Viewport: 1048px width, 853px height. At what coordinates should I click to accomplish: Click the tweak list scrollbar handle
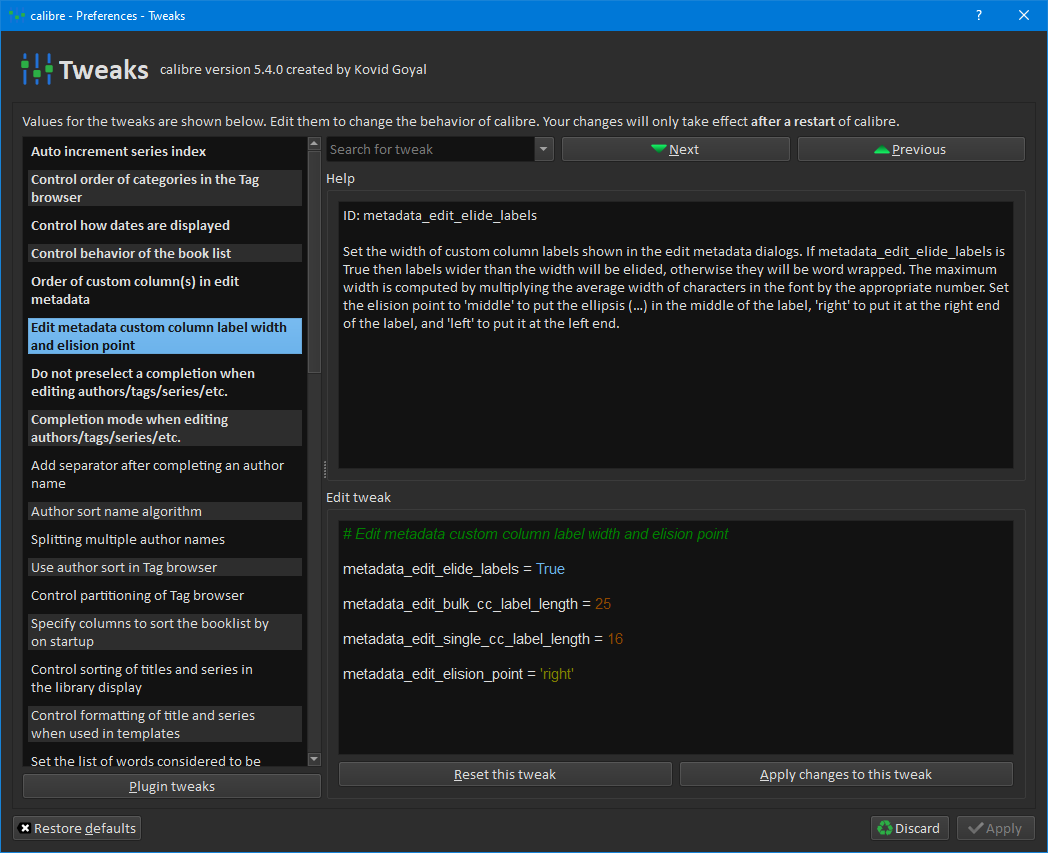[x=314, y=261]
